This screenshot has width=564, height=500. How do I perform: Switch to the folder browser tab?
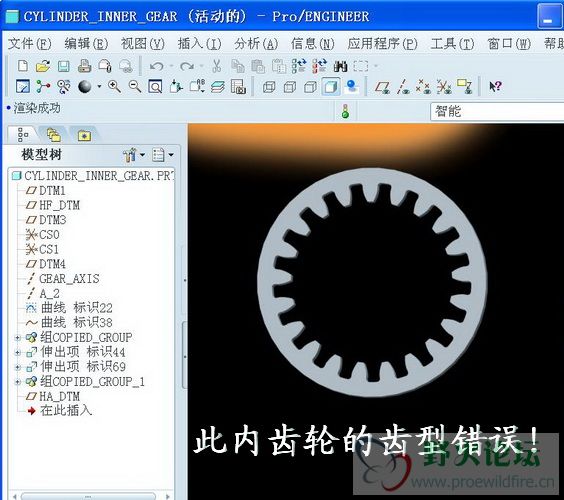coord(54,135)
